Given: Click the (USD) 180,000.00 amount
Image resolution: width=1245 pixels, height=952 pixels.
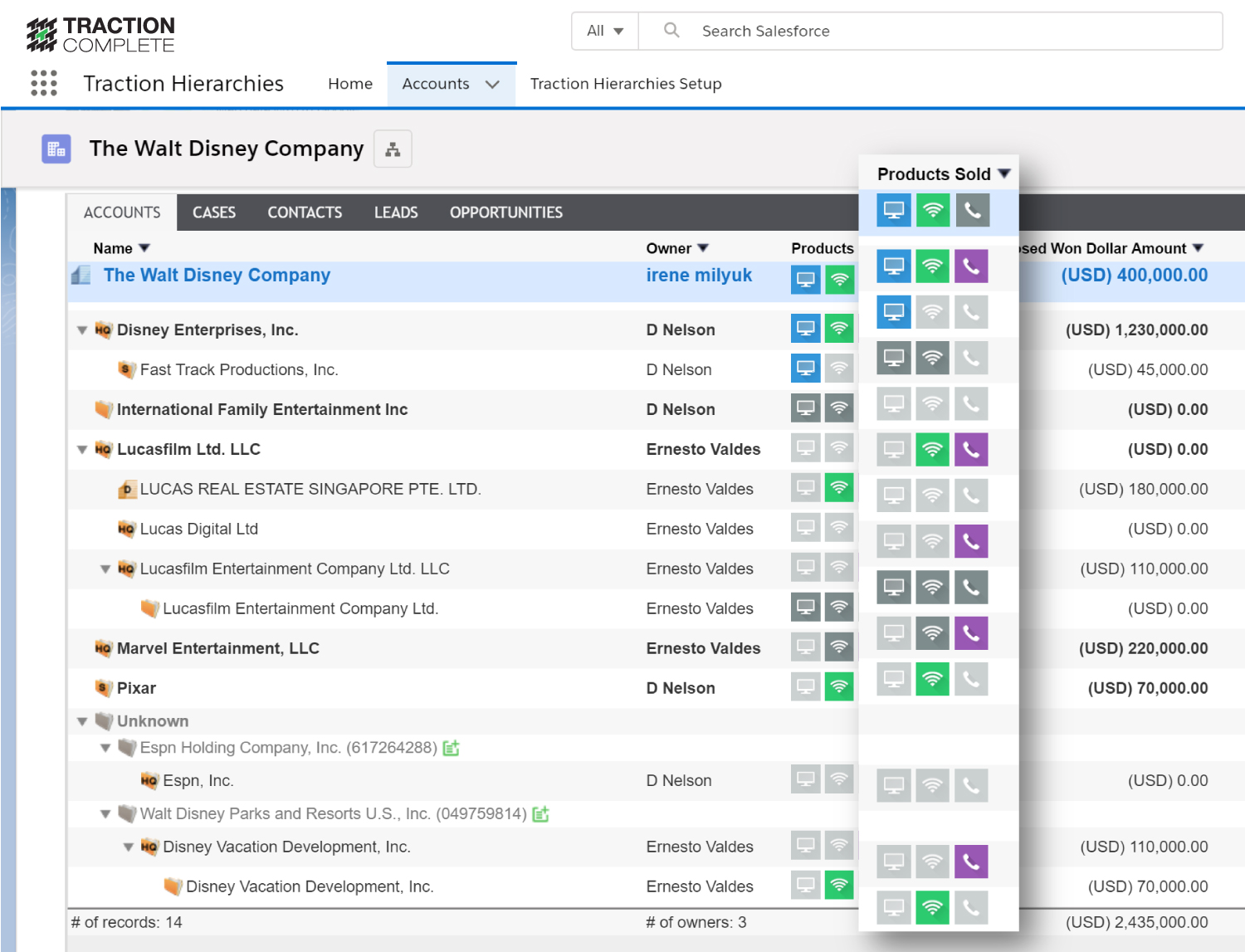Looking at the screenshot, I should pyautogui.click(x=1143, y=489).
